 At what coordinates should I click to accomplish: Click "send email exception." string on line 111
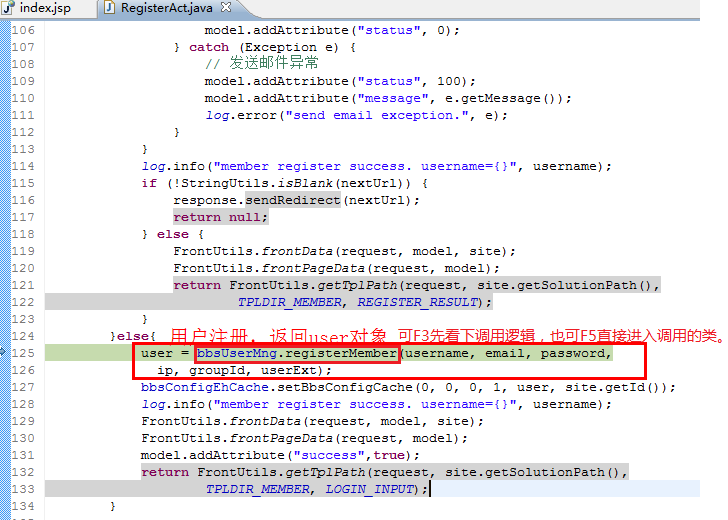pos(377,115)
